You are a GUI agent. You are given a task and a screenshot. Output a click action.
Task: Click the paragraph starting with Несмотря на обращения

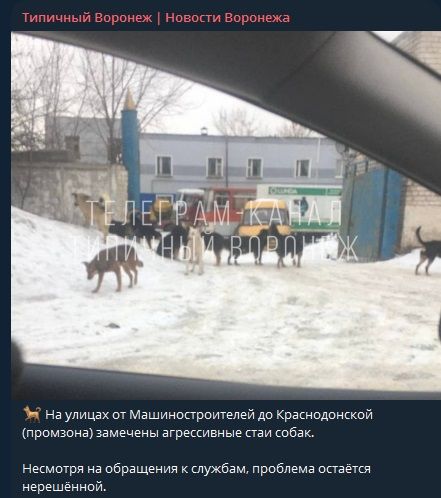click(x=196, y=478)
